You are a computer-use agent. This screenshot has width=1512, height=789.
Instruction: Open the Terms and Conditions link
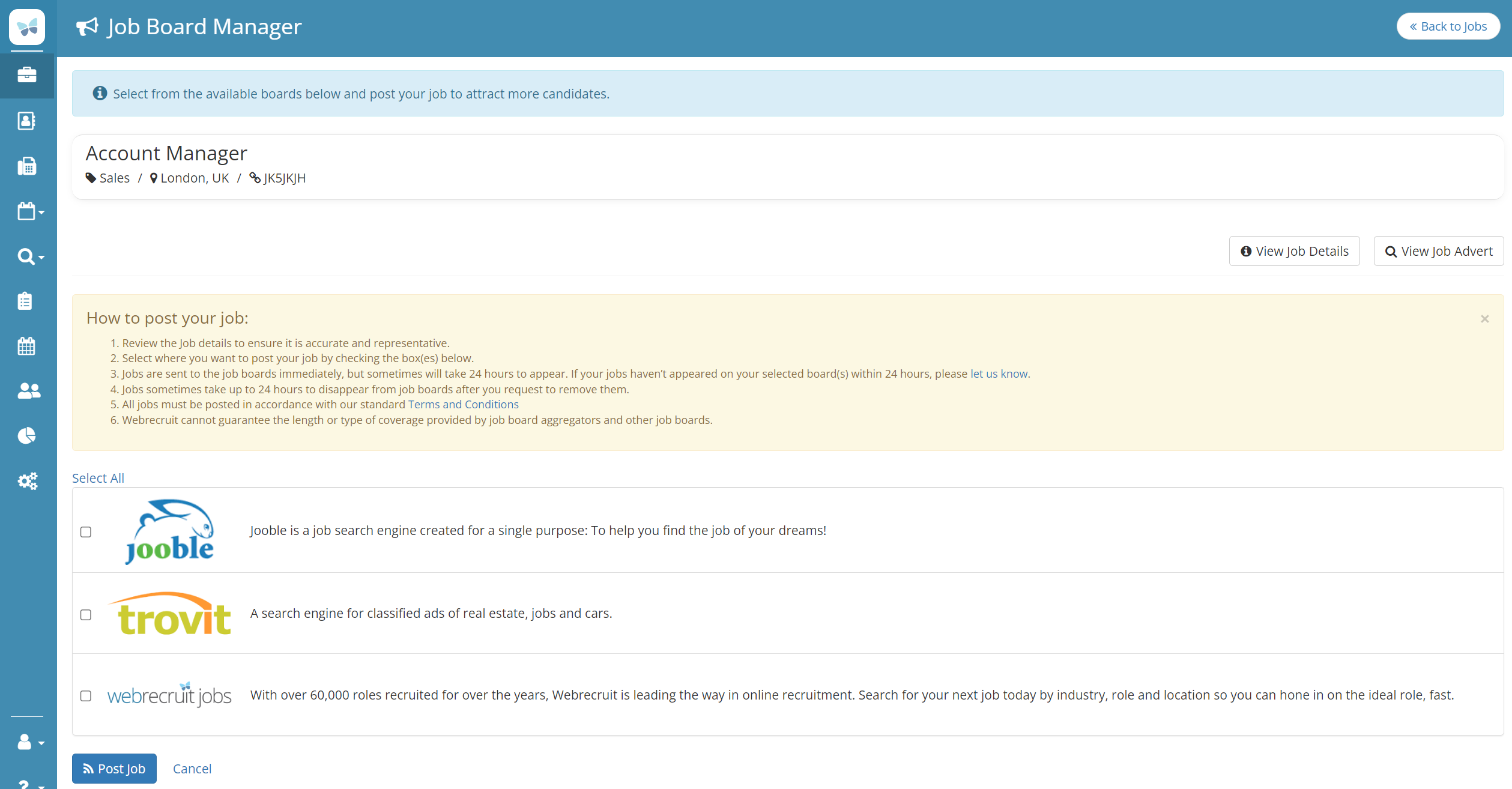pyautogui.click(x=463, y=405)
